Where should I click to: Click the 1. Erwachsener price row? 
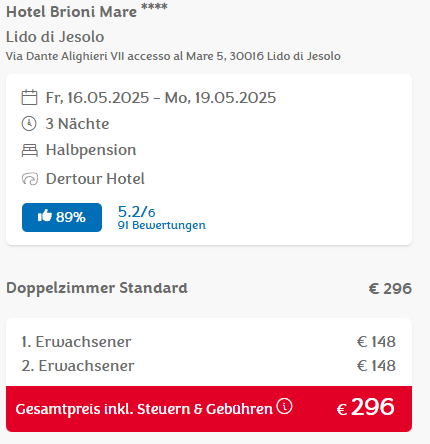pos(209,342)
